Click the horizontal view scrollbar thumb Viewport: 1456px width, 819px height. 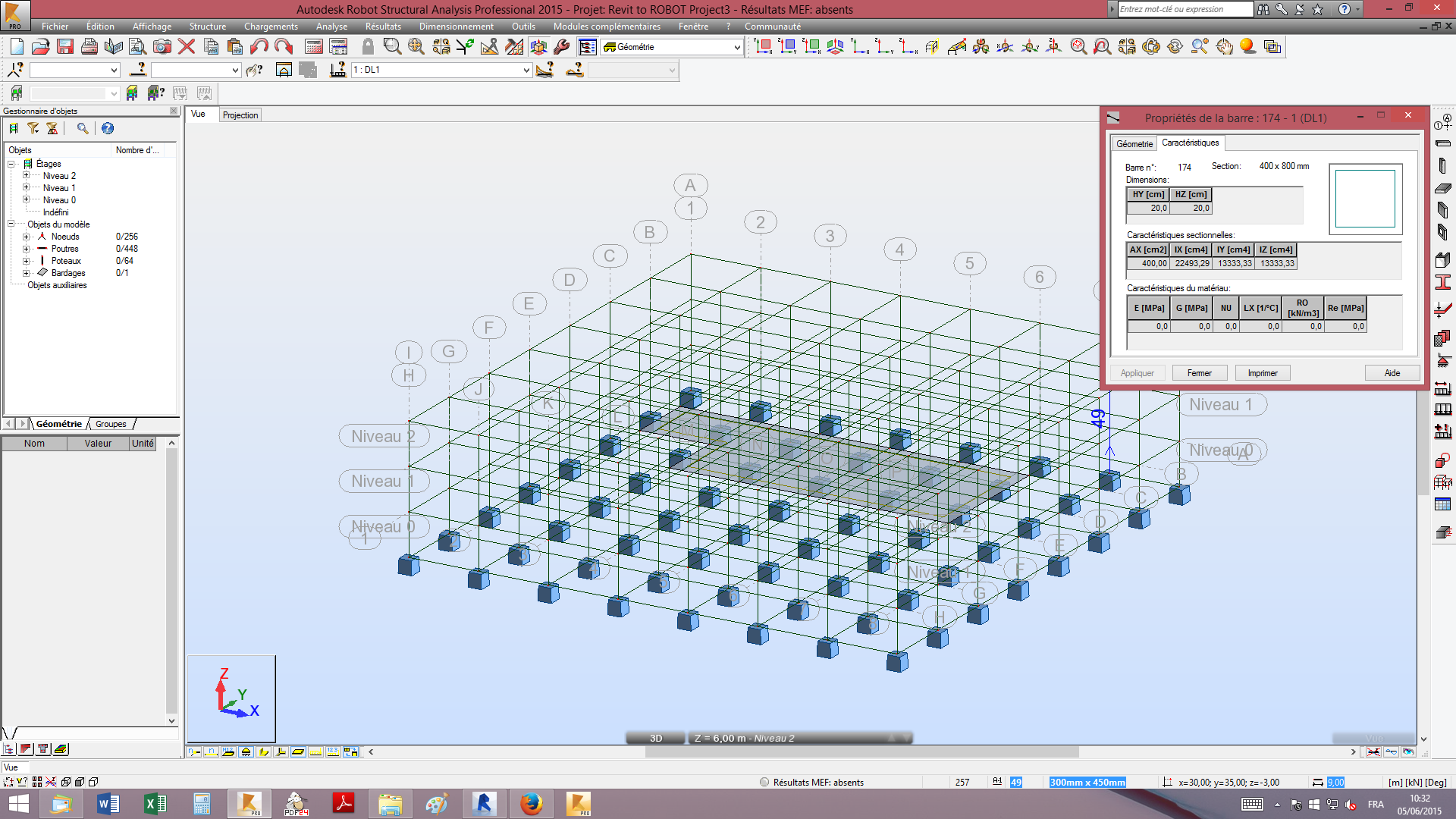[x=861, y=752]
